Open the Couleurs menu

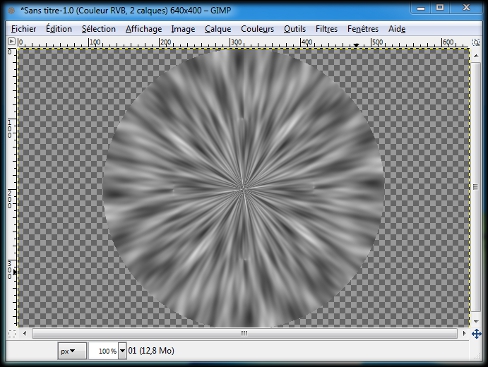pos(257,29)
